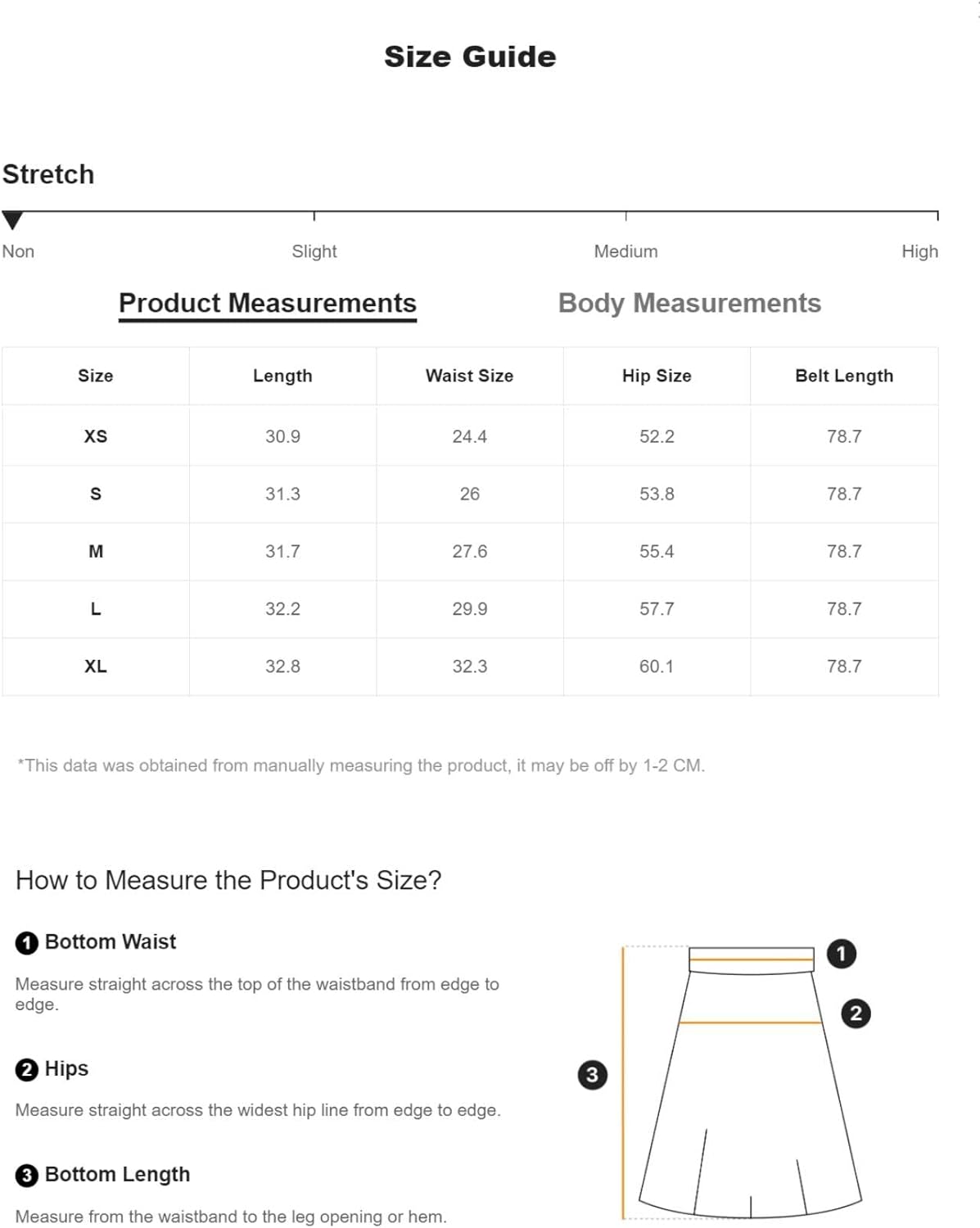
Task: Select the Product Measurements tab
Action: point(268,304)
